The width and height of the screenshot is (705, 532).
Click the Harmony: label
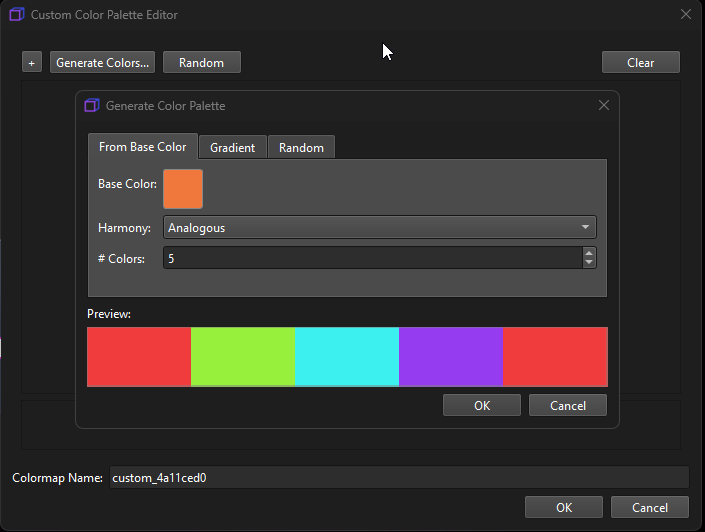click(x=125, y=228)
